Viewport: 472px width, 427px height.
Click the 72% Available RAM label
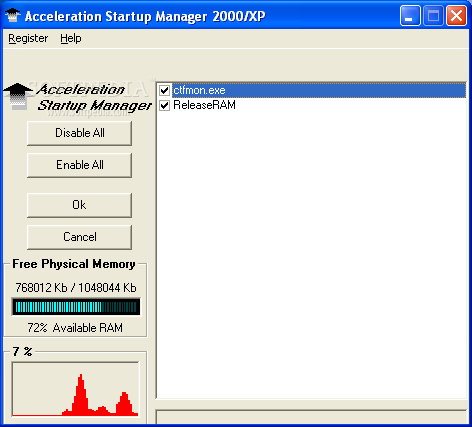pos(75,328)
